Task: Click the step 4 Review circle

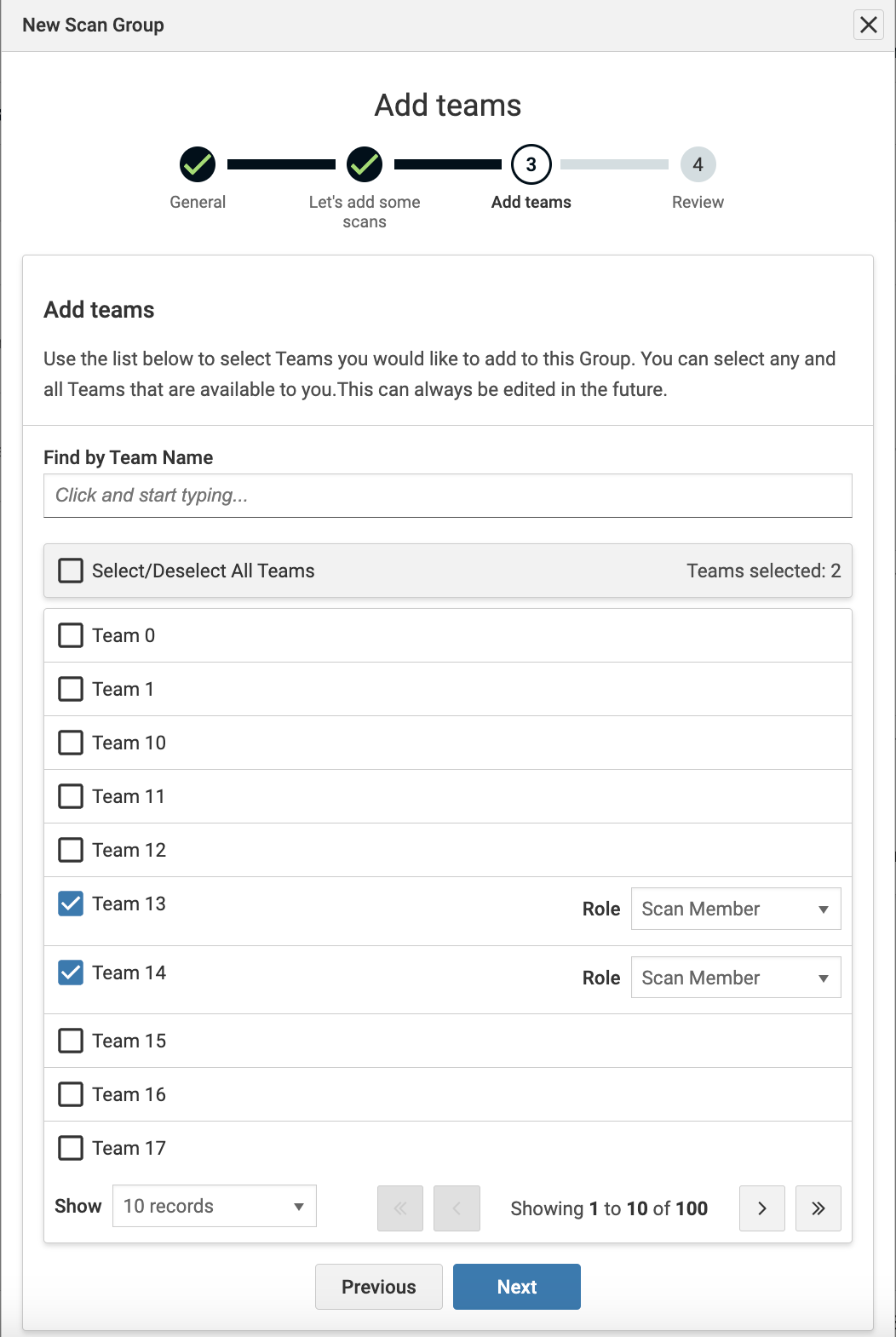Action: (x=698, y=164)
